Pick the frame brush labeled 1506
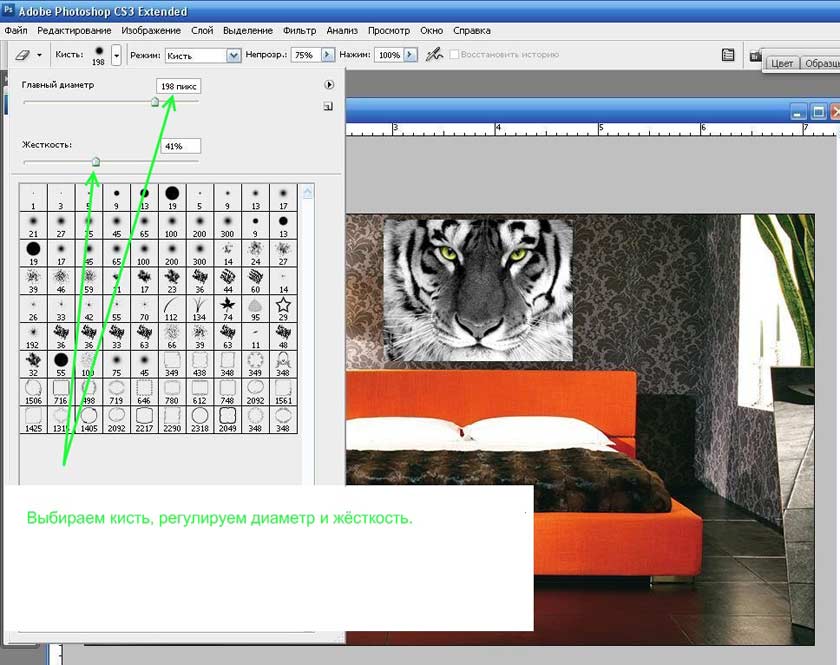Screen dimensions: 840x665 [x=33, y=388]
